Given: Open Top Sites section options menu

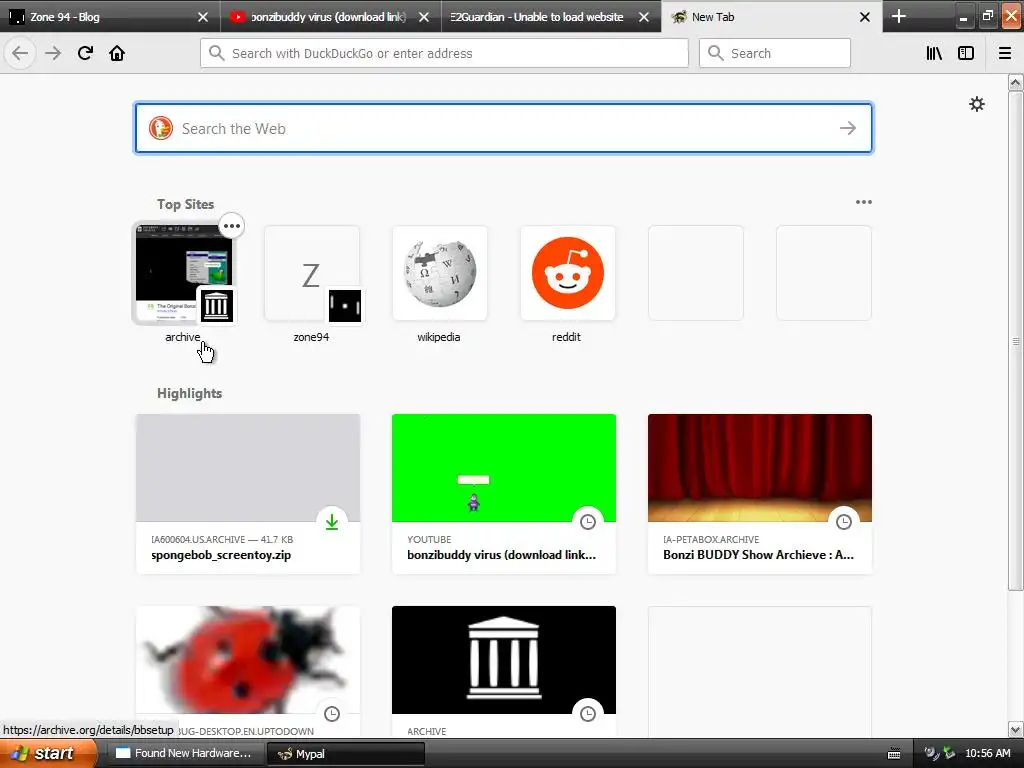Looking at the screenshot, I should point(863,202).
